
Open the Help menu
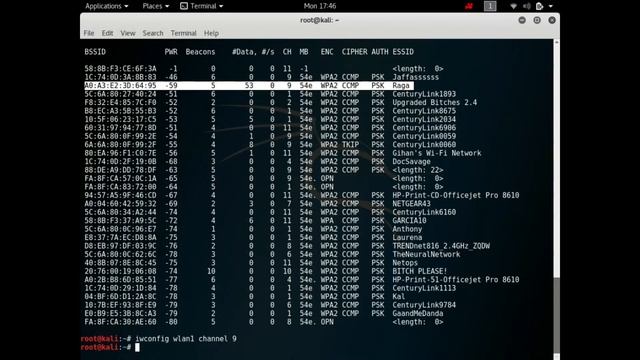tap(211, 33)
